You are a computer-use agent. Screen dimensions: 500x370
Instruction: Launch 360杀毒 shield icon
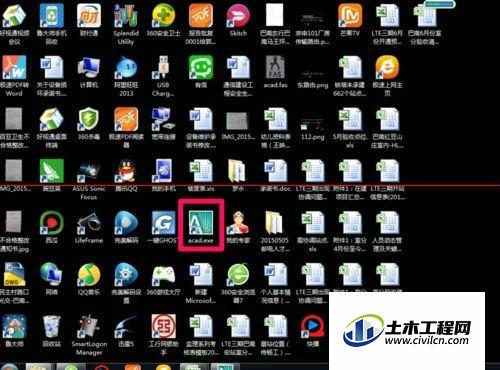(x=89, y=119)
